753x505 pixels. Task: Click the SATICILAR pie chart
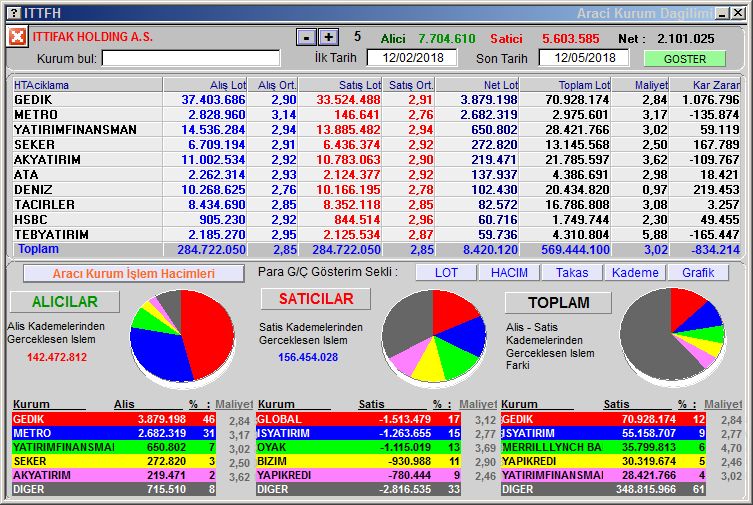[x=434, y=337]
